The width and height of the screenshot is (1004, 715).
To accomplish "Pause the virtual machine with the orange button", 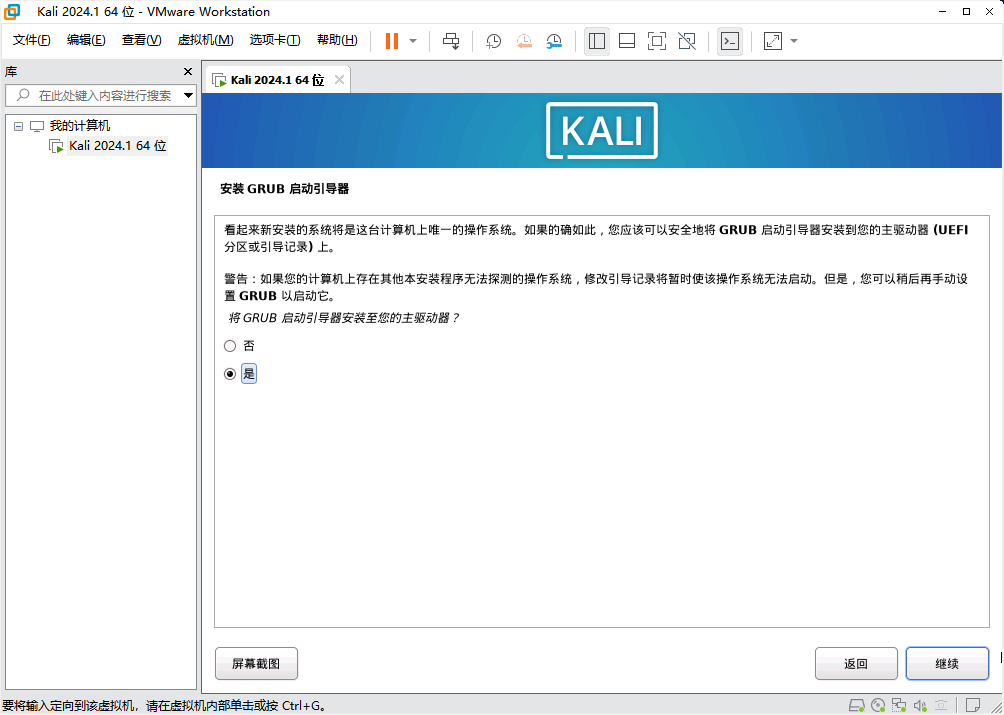I will tap(391, 41).
